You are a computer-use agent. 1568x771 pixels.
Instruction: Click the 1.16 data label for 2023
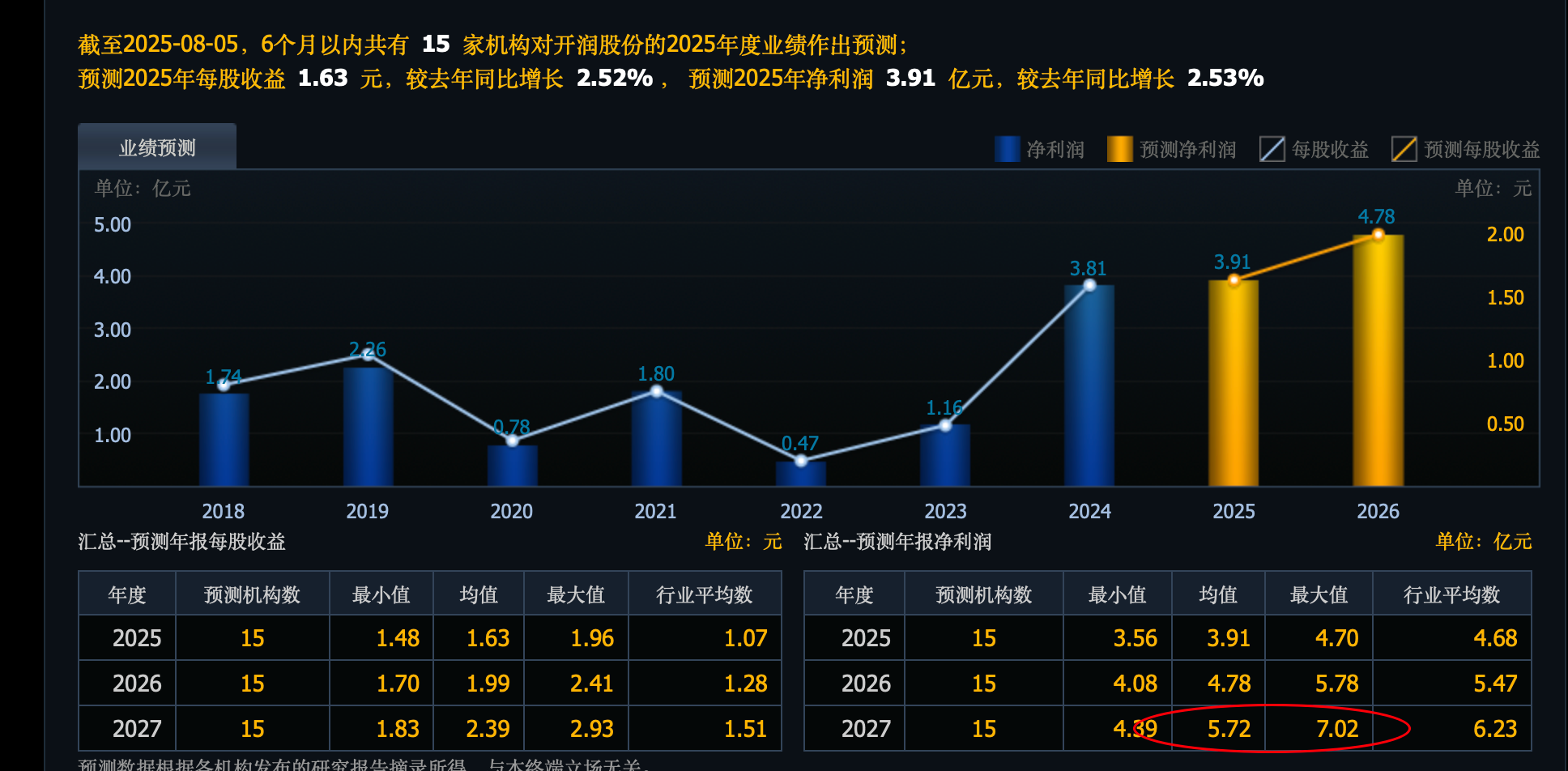(944, 407)
